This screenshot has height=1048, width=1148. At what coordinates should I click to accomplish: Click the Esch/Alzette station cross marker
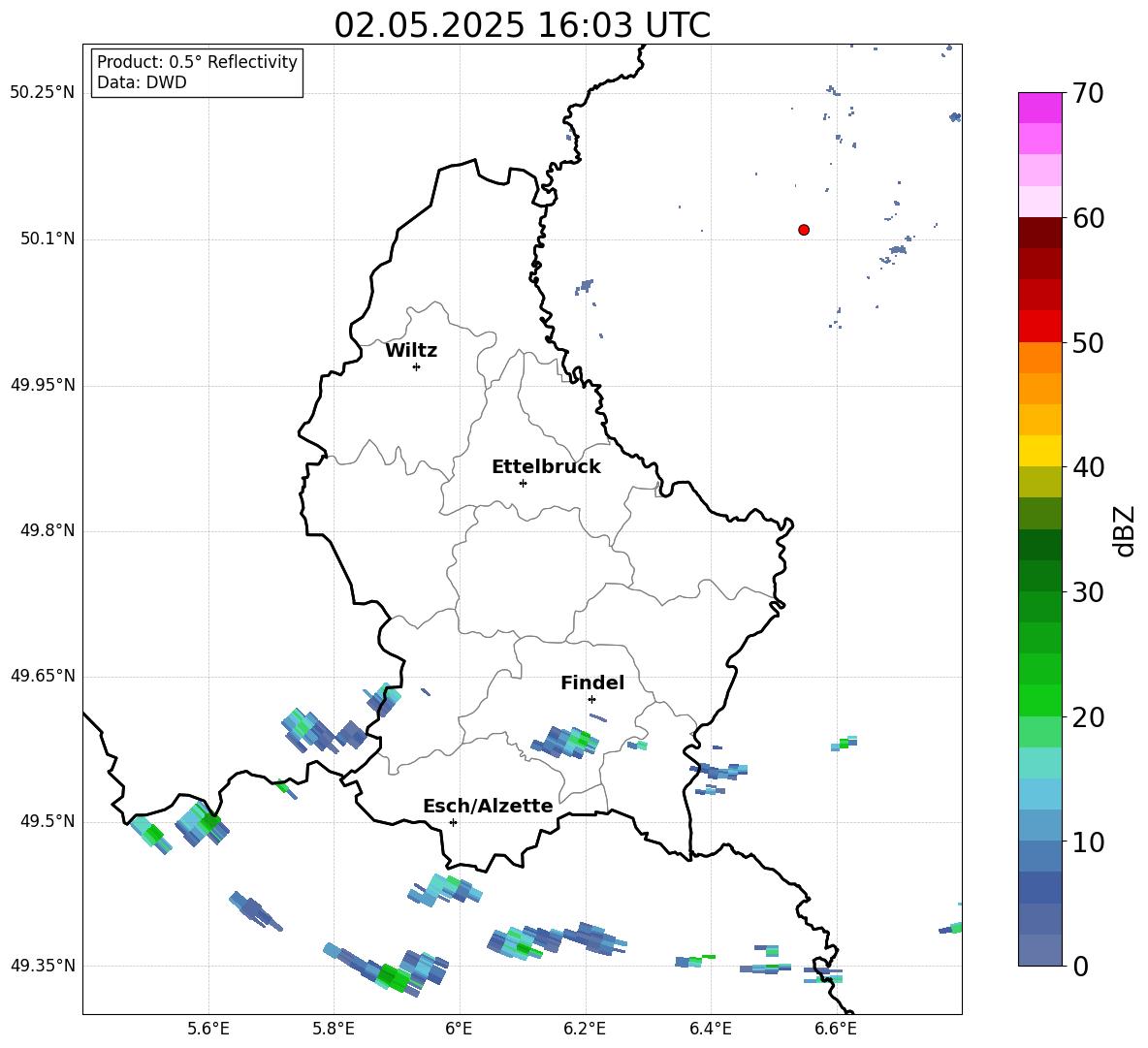click(x=453, y=822)
